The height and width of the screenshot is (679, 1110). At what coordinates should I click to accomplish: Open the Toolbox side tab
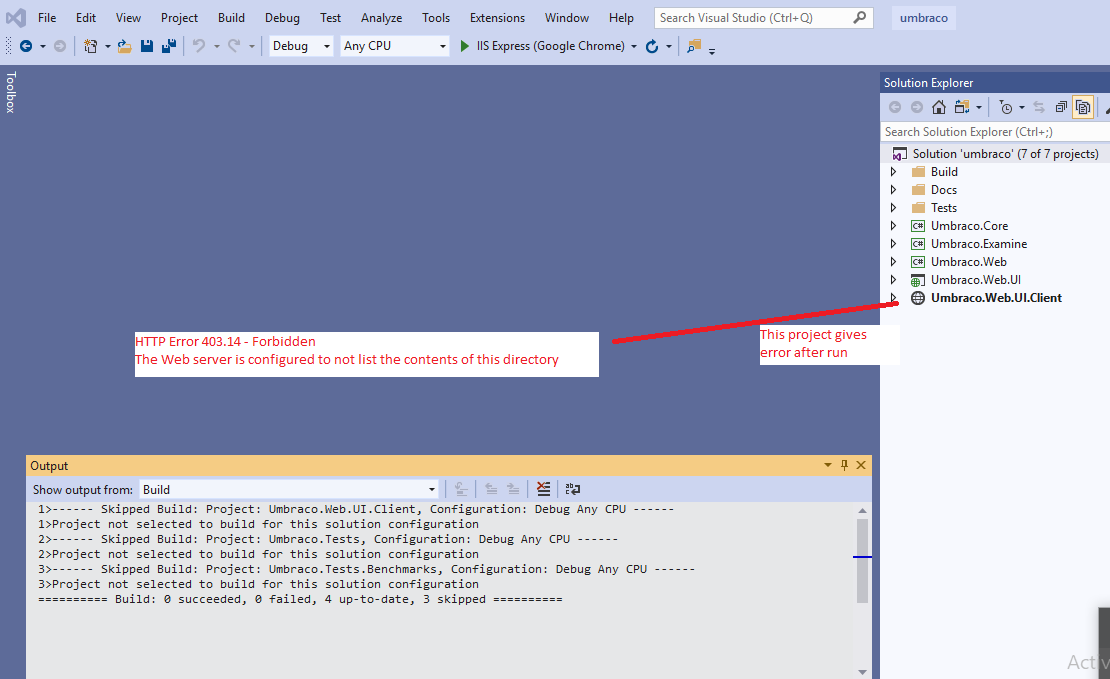[11, 92]
